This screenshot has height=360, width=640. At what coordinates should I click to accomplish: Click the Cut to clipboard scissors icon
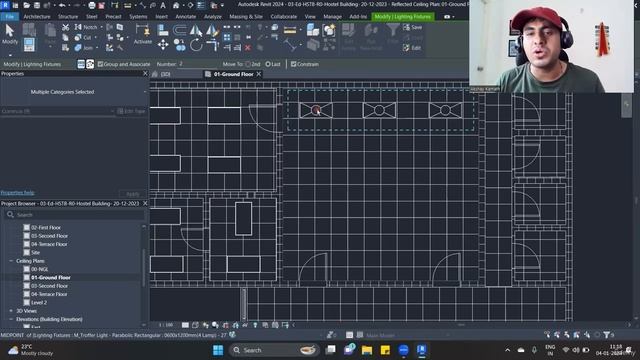65,27
